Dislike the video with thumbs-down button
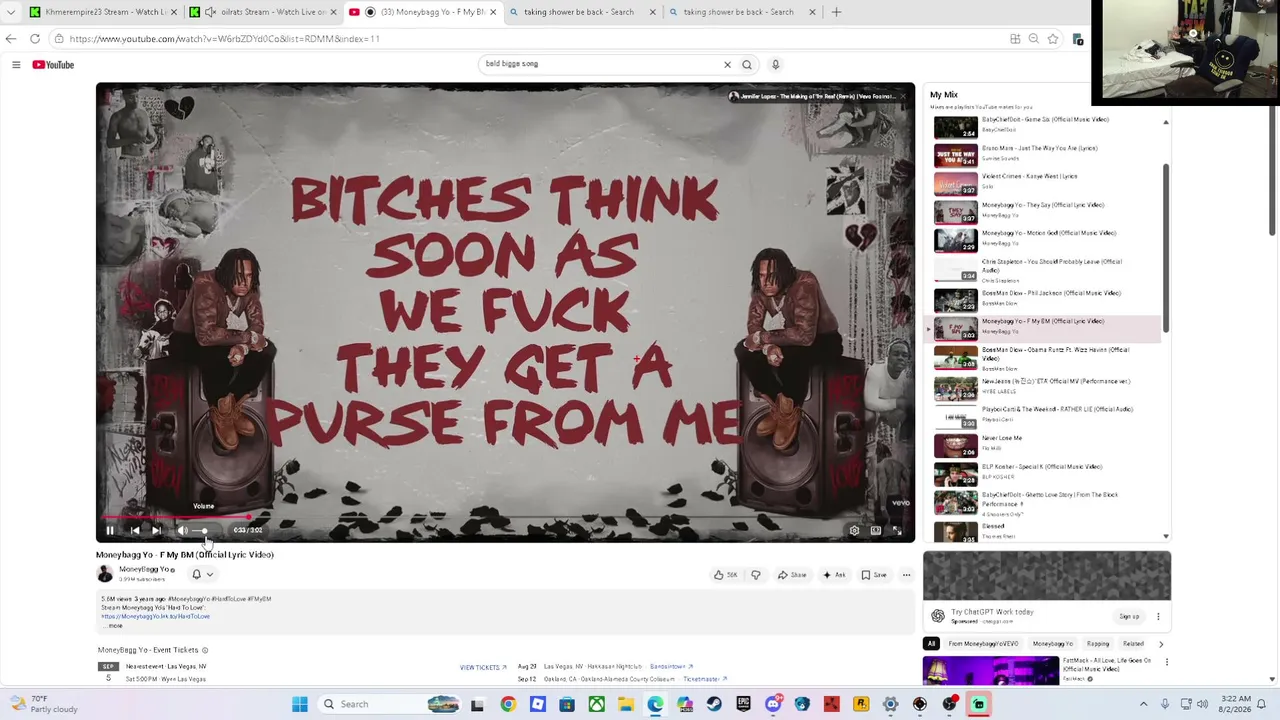The height and width of the screenshot is (720, 1280). 756,575
